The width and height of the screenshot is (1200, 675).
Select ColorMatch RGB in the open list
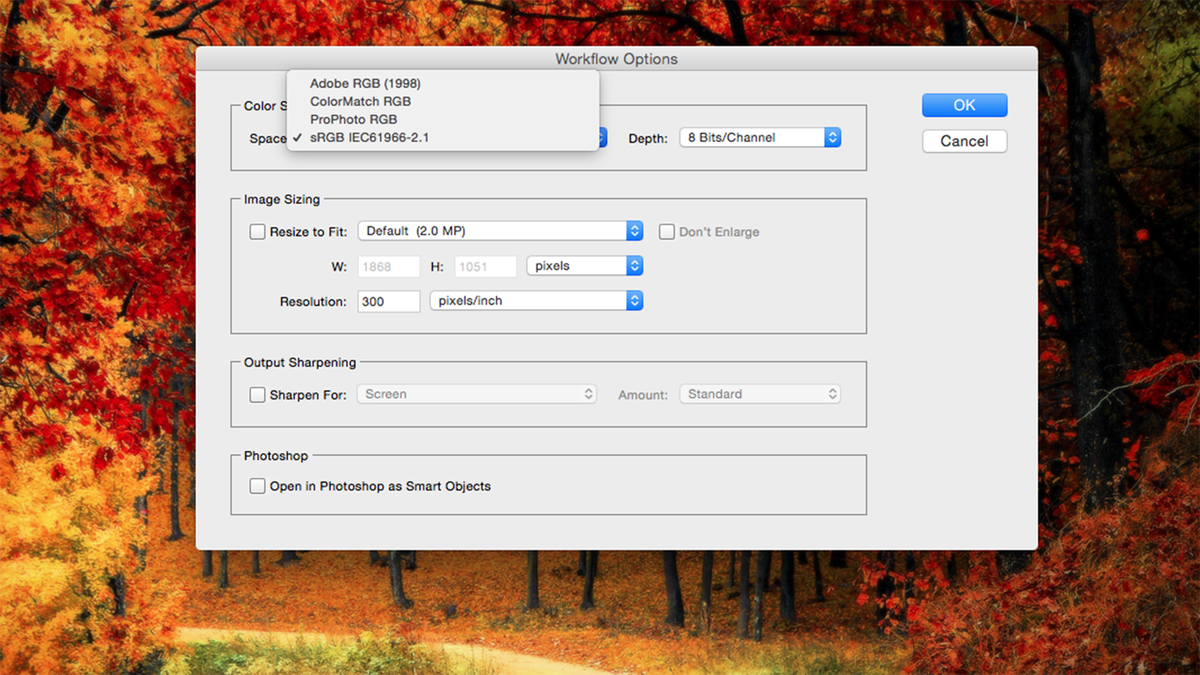click(x=359, y=101)
